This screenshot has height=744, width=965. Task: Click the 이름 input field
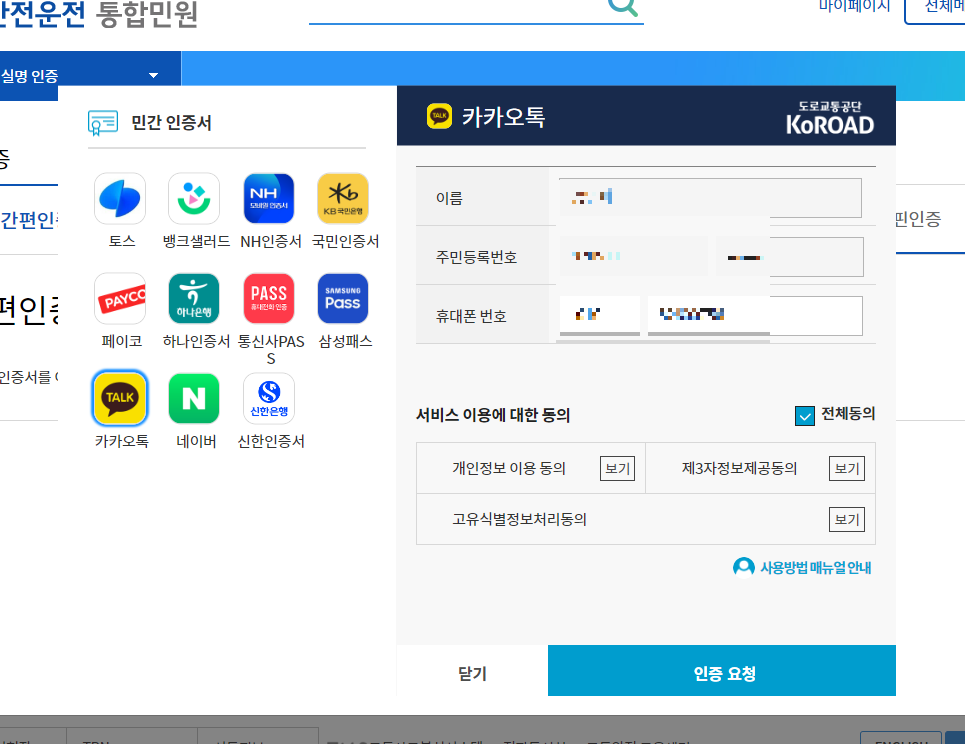point(710,198)
